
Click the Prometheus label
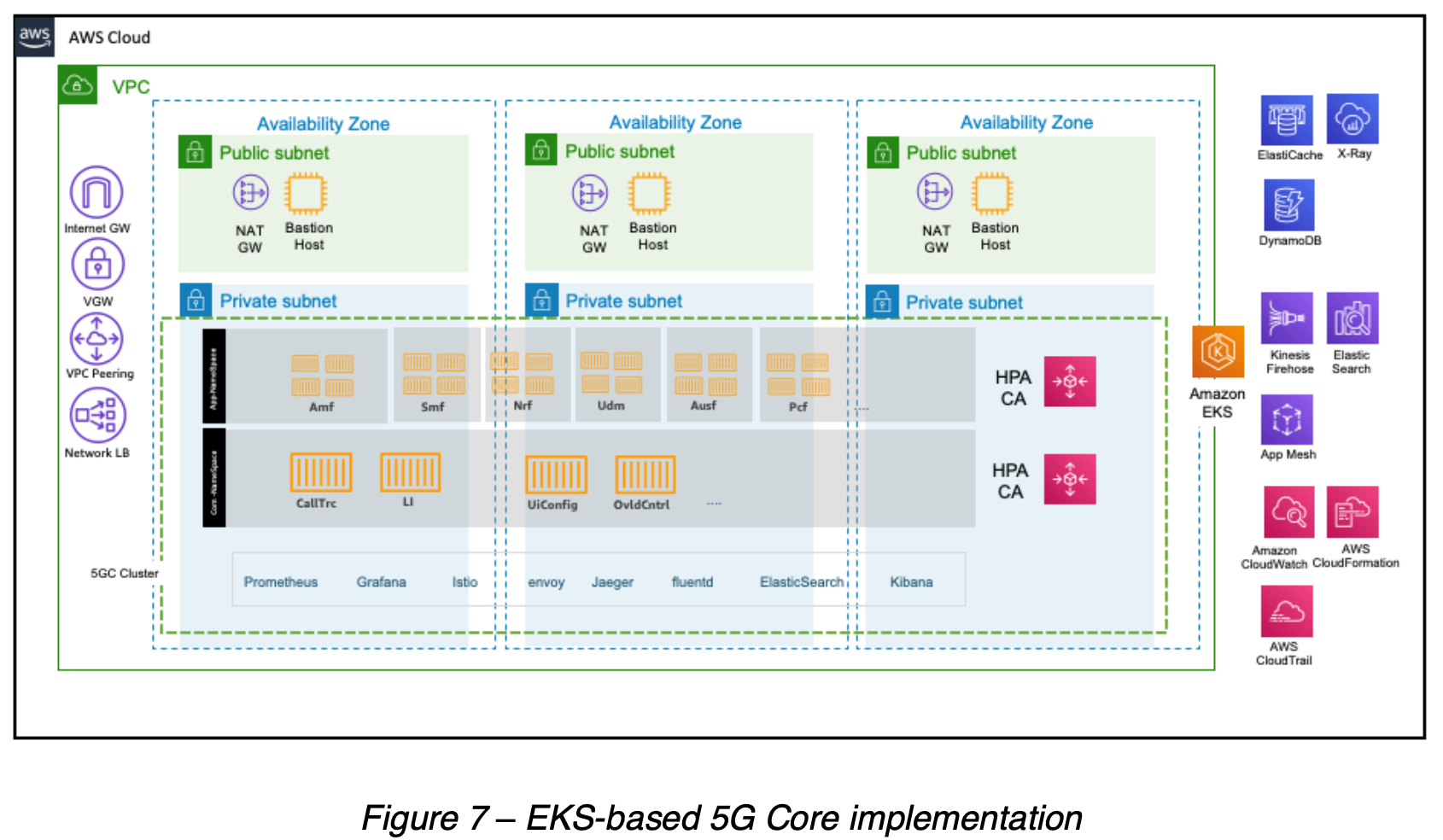281,581
